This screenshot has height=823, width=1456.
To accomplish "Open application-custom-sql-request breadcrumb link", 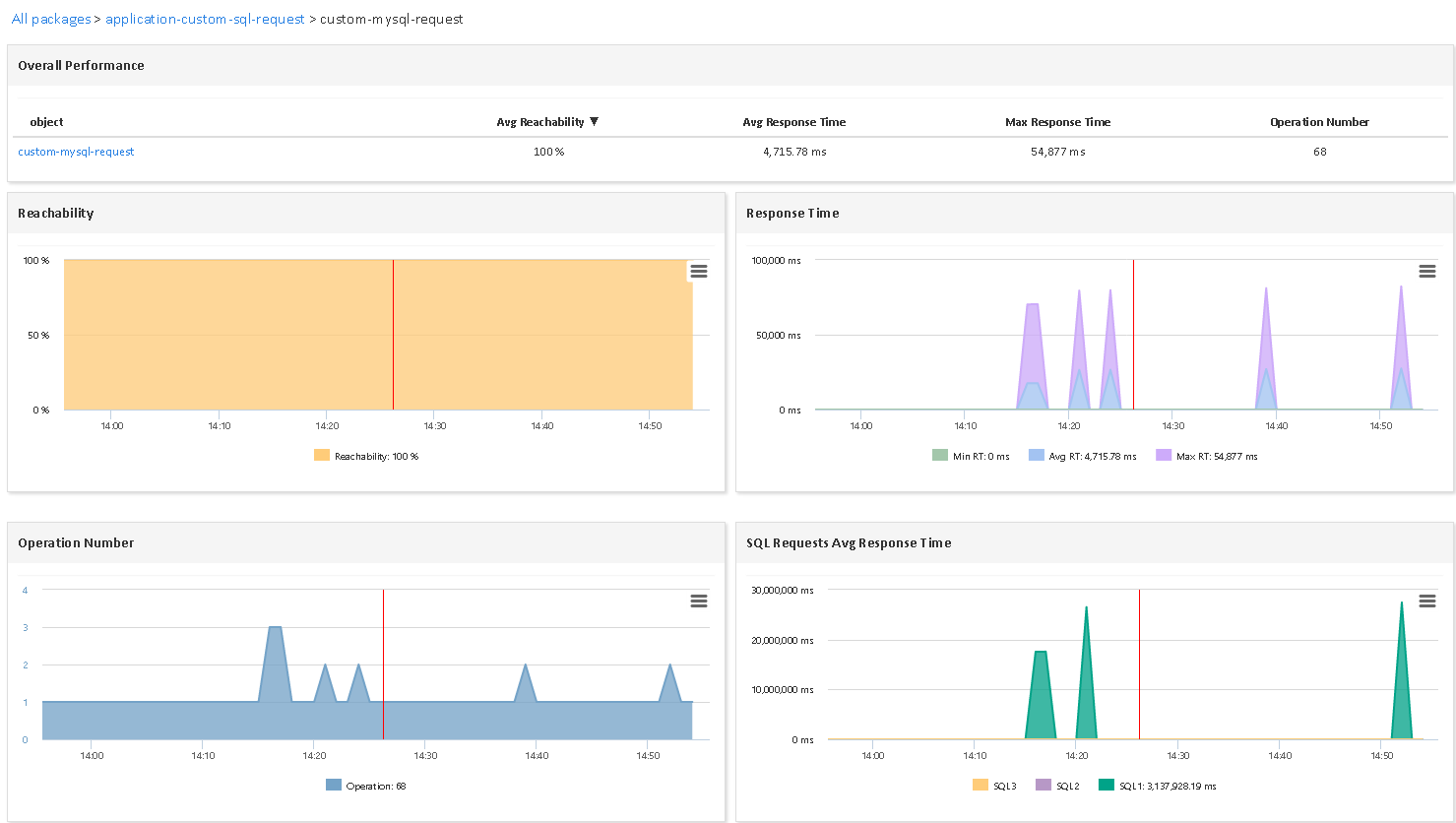I will (205, 20).
